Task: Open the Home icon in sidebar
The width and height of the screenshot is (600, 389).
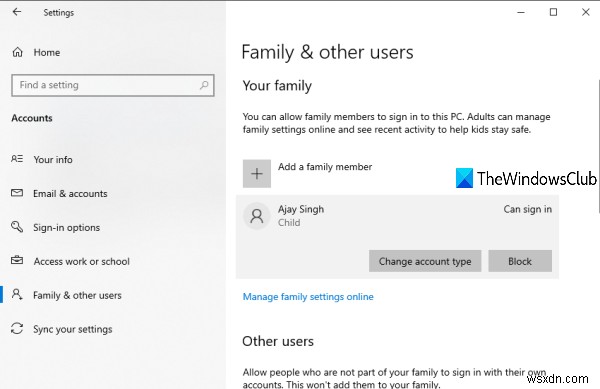Action: tap(18, 52)
